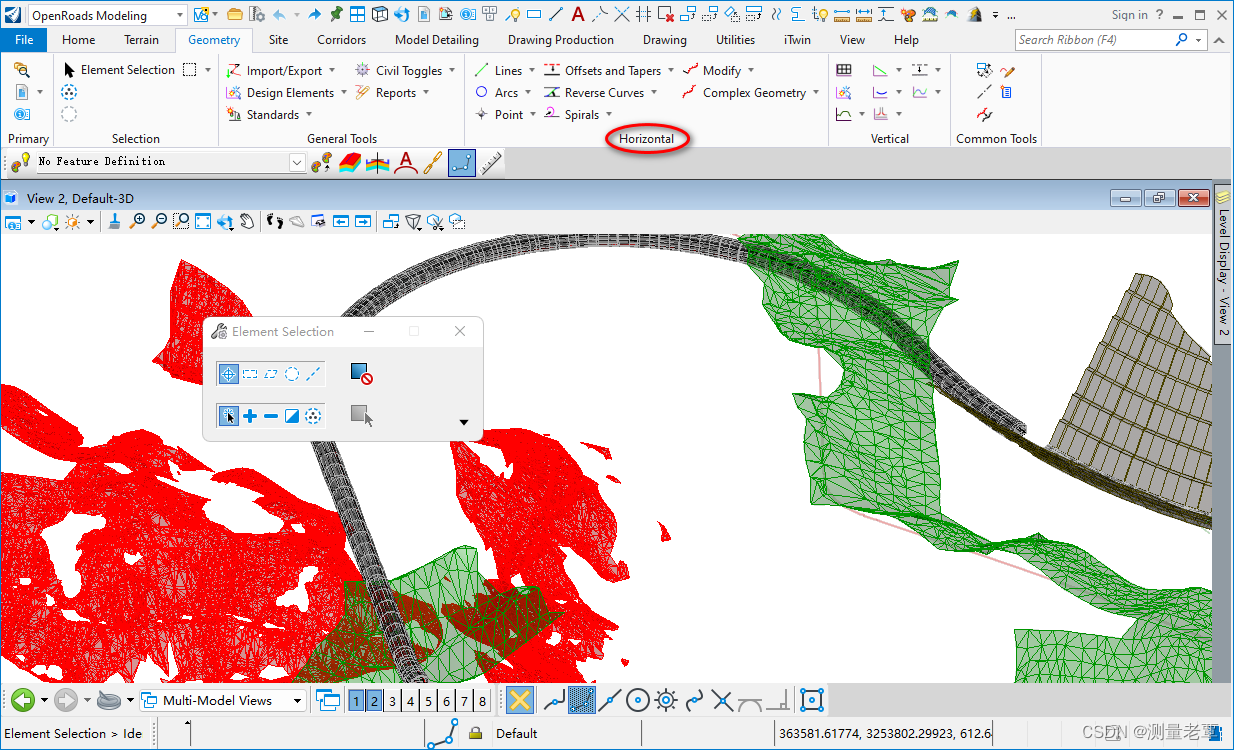Viewport: 1234px width, 750px height.
Task: Toggle view 3 button
Action: (393, 701)
